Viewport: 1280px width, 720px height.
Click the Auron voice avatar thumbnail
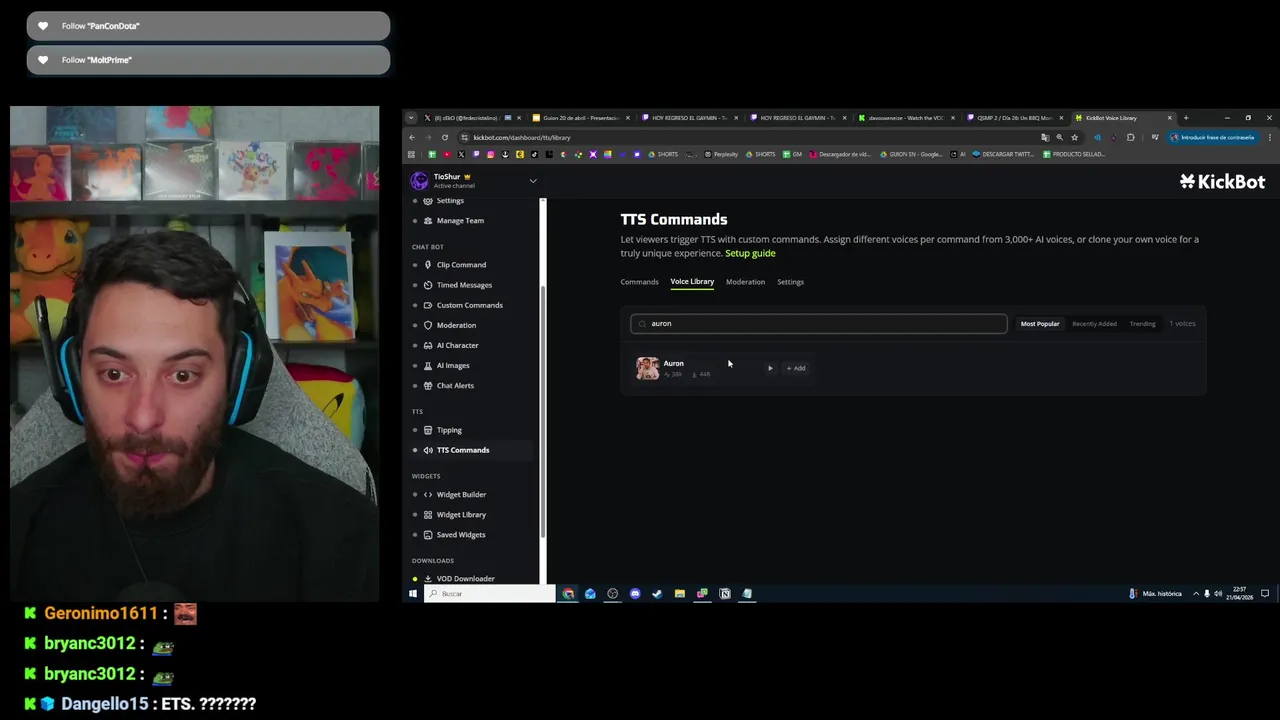[647, 368]
